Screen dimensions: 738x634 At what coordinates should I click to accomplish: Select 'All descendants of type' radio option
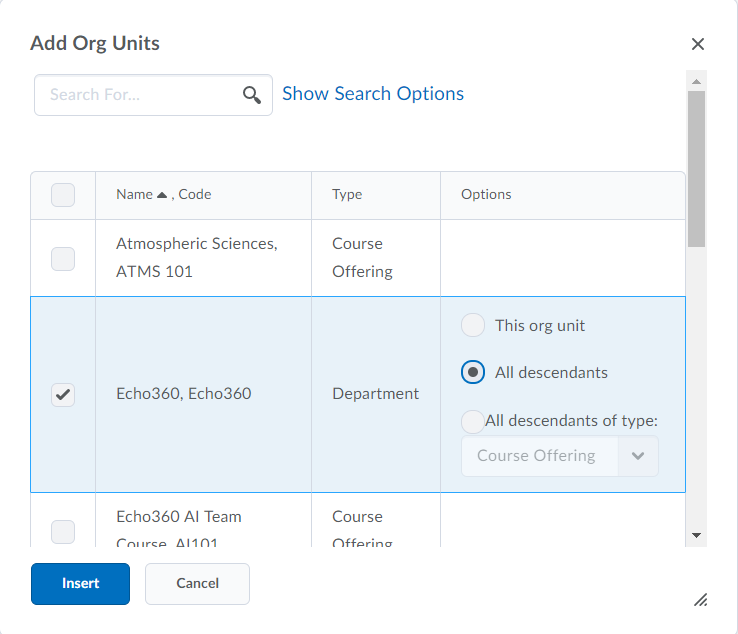(x=473, y=421)
